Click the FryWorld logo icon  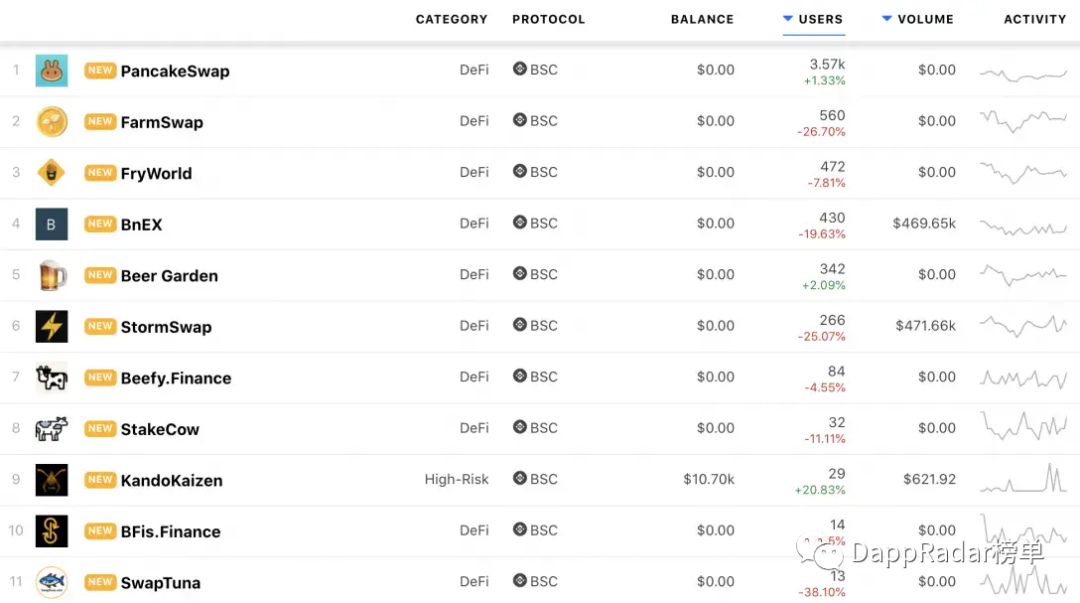pyautogui.click(x=52, y=172)
